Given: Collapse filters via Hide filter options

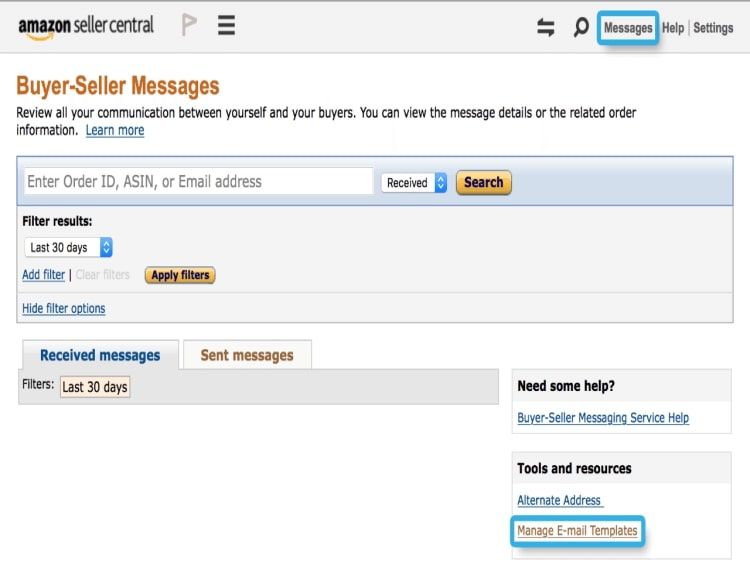Looking at the screenshot, I should click(x=64, y=308).
